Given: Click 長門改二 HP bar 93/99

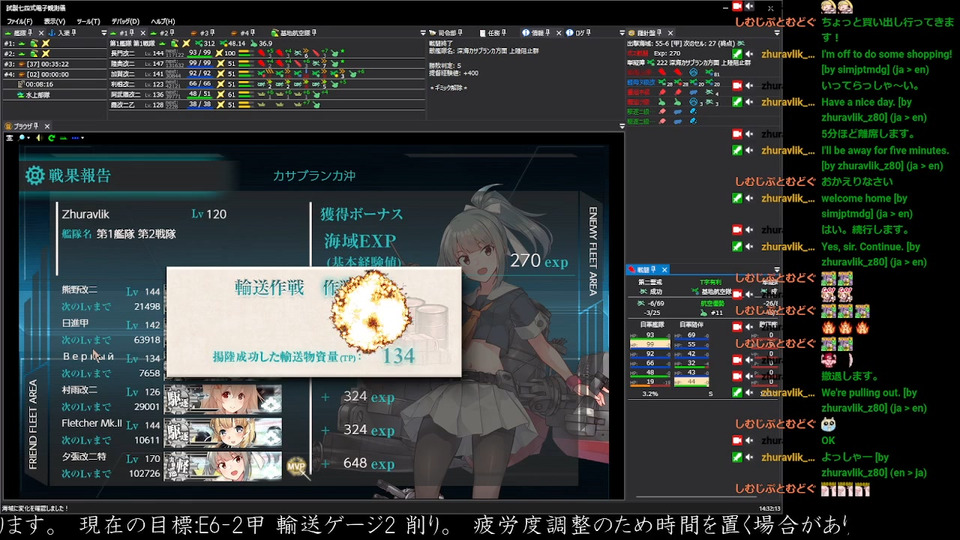Looking at the screenshot, I should pyautogui.click(x=200, y=53).
